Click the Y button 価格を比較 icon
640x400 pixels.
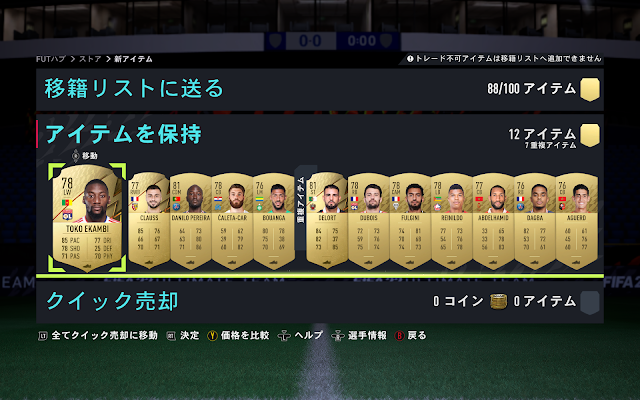pos(212,336)
